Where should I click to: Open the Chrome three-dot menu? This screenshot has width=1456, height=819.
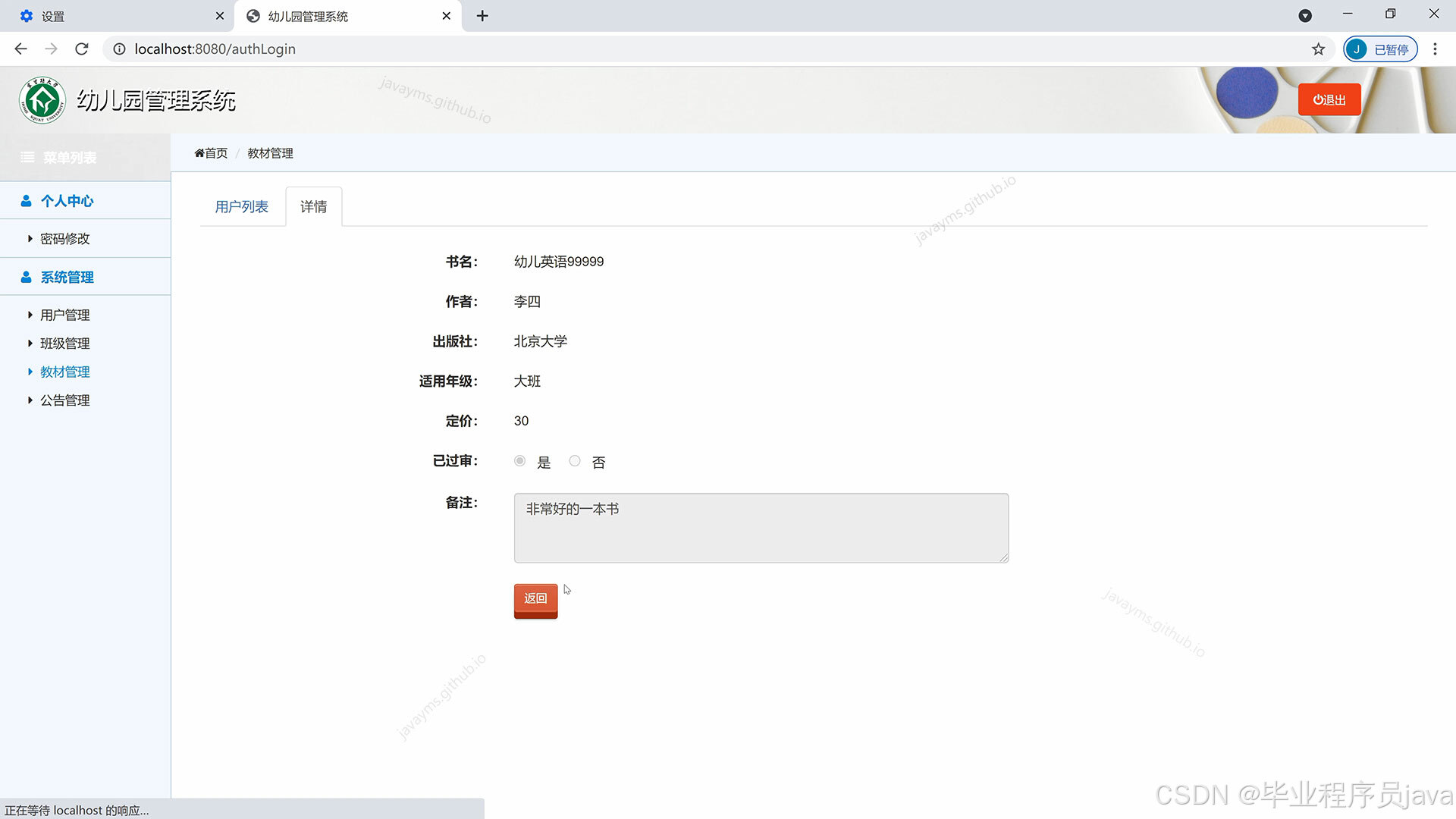click(1435, 49)
